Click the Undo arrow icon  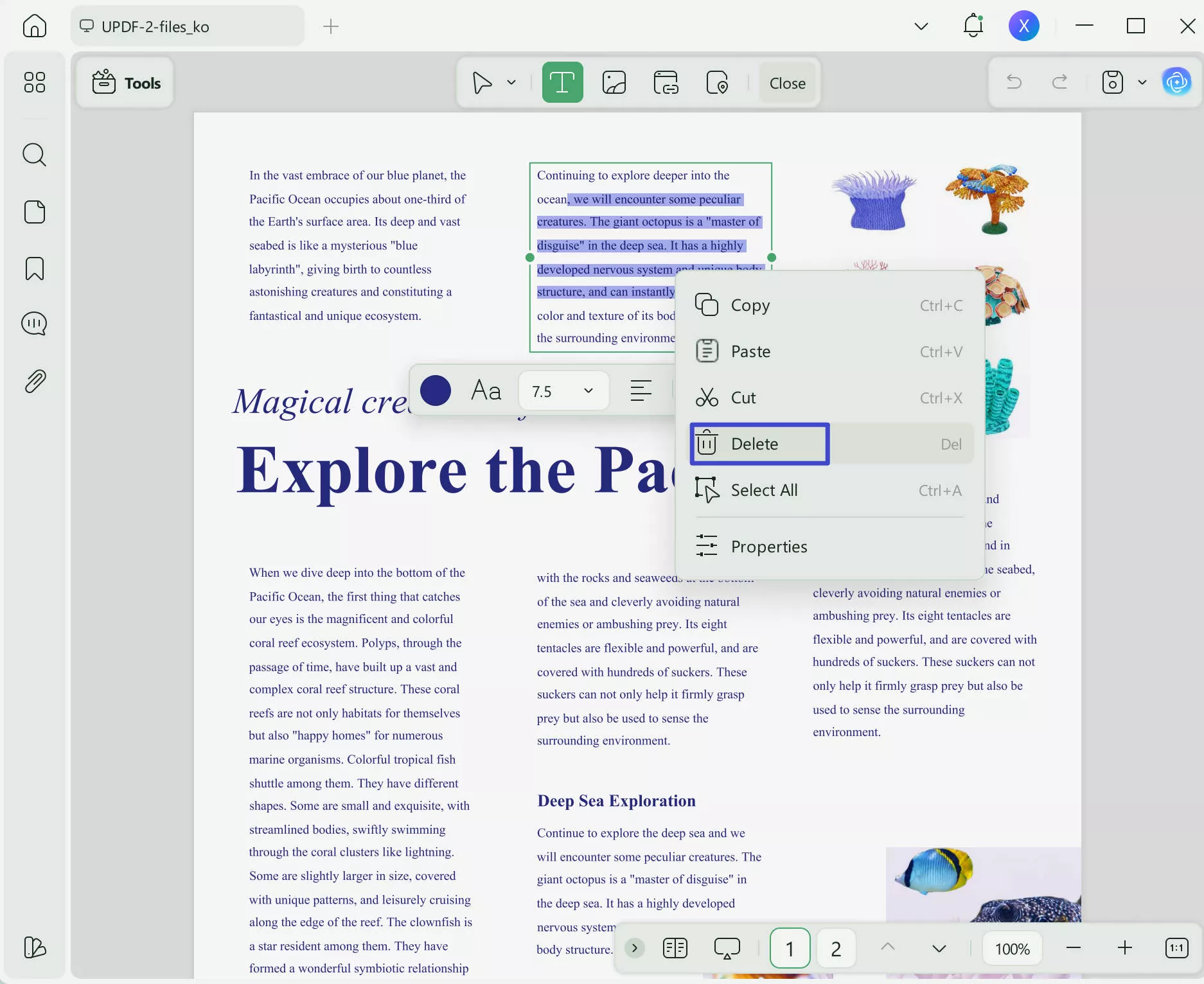1014,82
